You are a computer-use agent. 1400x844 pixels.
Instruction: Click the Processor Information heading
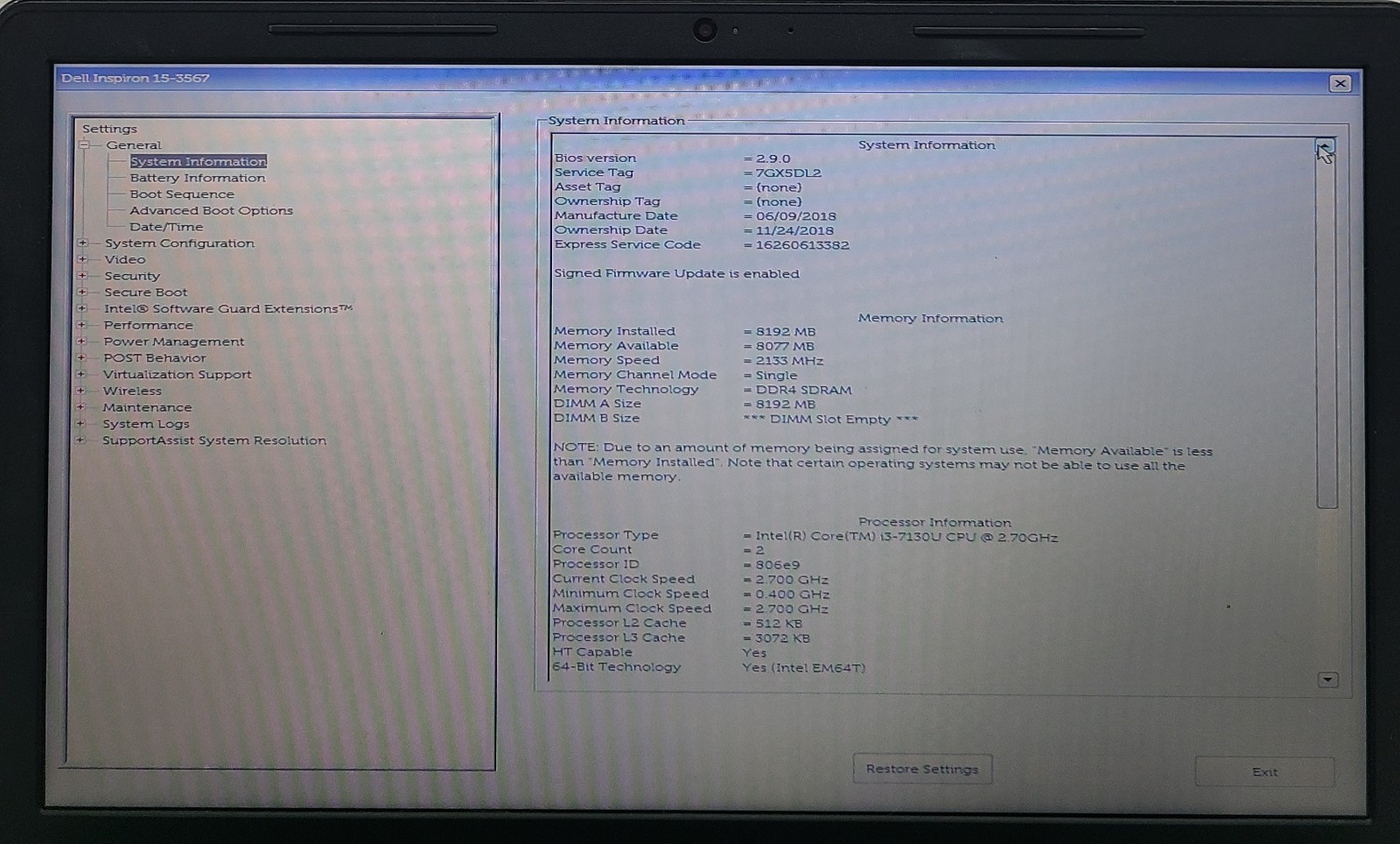click(x=934, y=523)
